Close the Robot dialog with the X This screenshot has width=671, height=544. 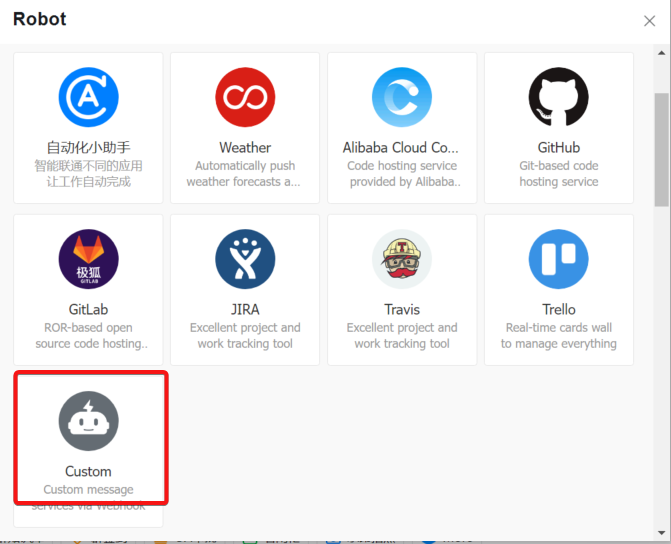point(650,21)
